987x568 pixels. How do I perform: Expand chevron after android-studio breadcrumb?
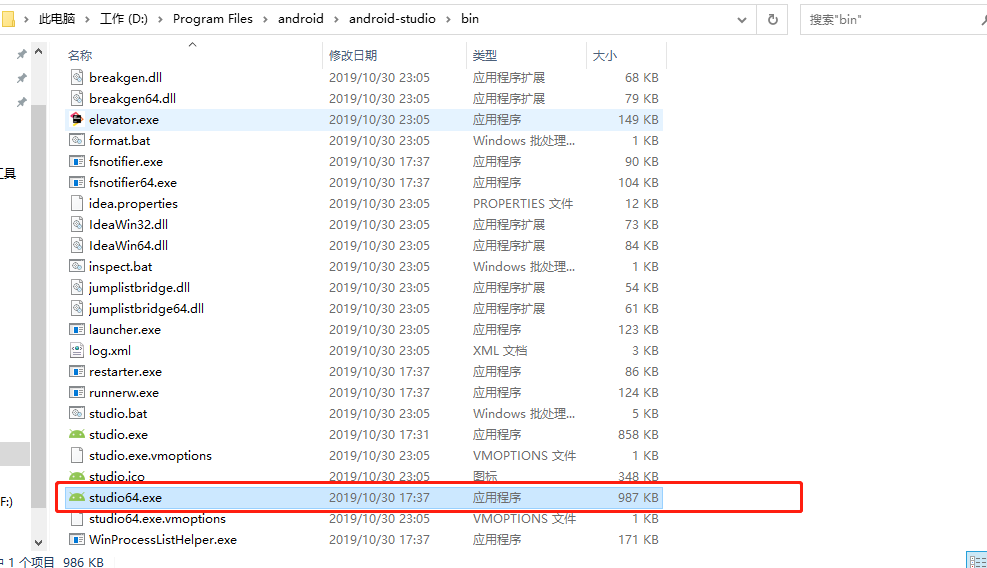[448, 20]
